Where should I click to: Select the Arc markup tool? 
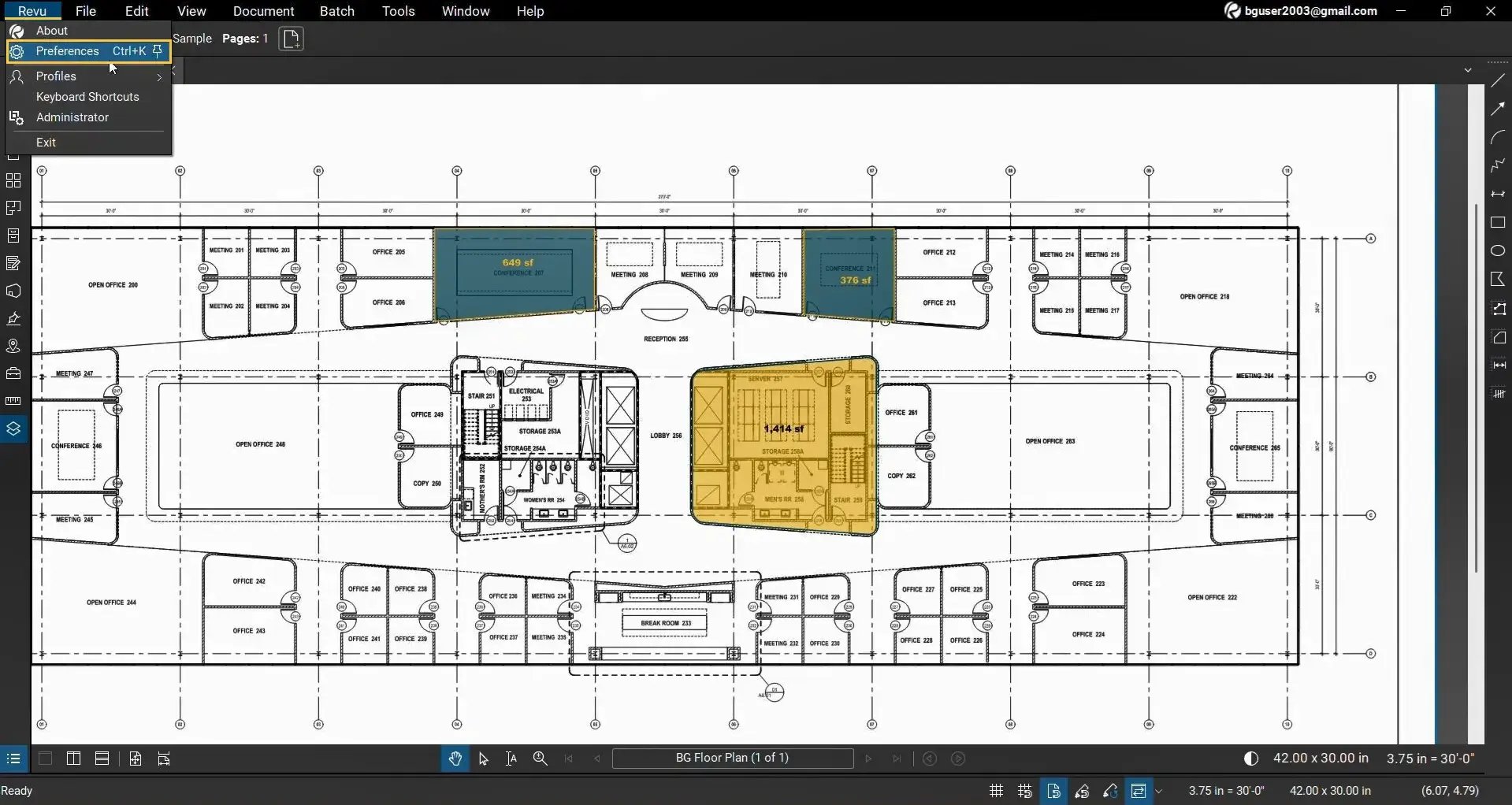coord(1498,137)
